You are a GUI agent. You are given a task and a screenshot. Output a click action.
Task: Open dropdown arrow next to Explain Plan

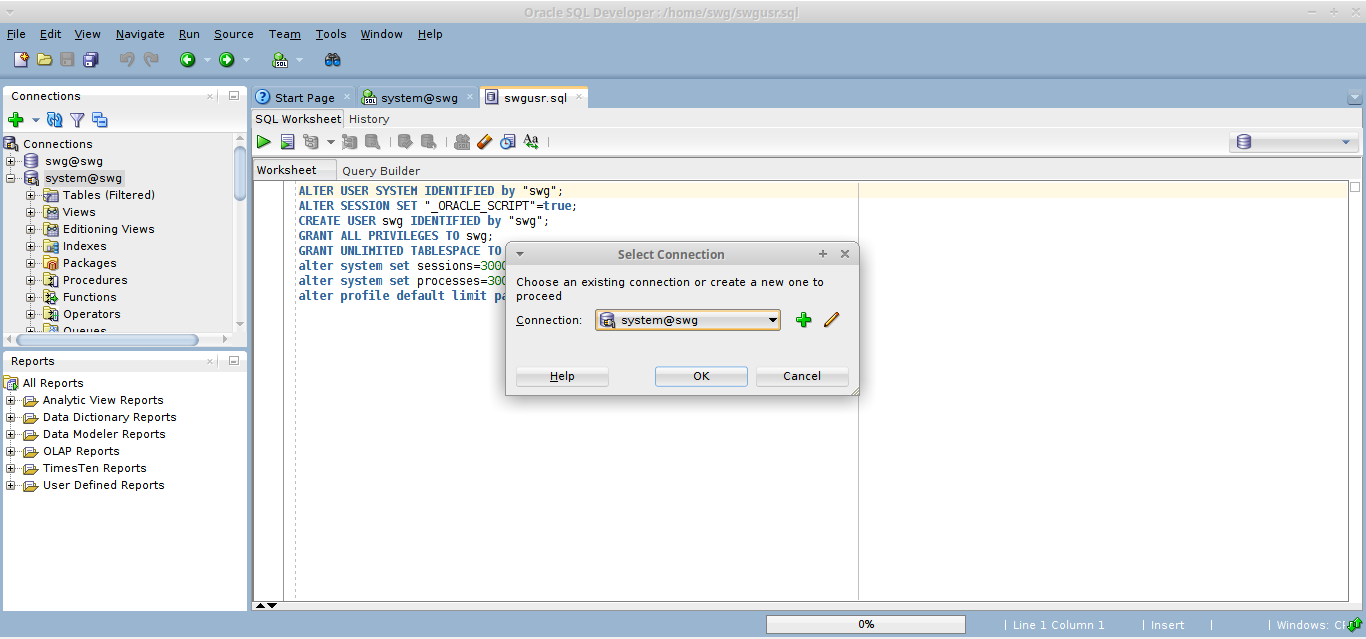[330, 142]
